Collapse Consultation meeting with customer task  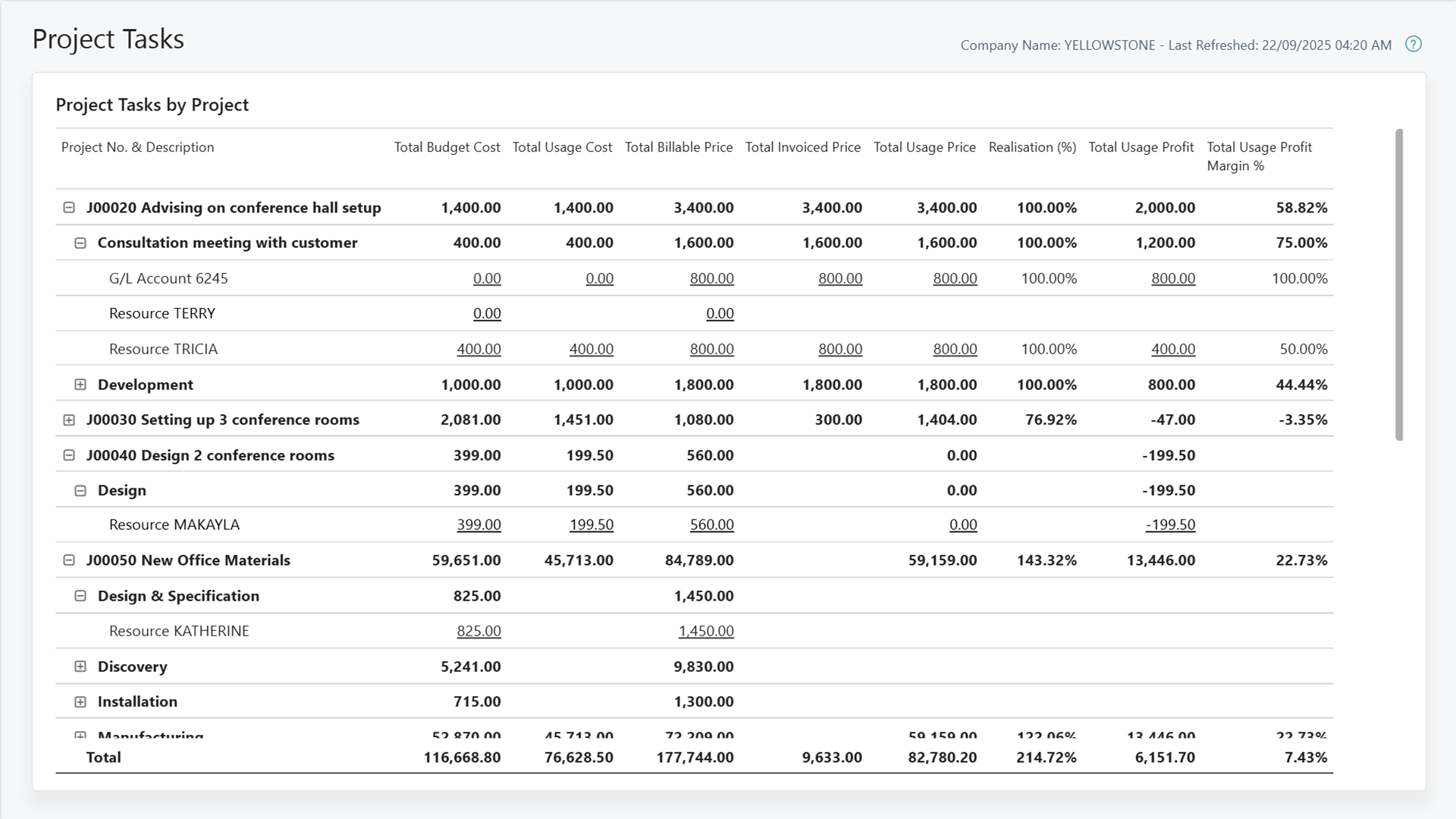tap(80, 243)
